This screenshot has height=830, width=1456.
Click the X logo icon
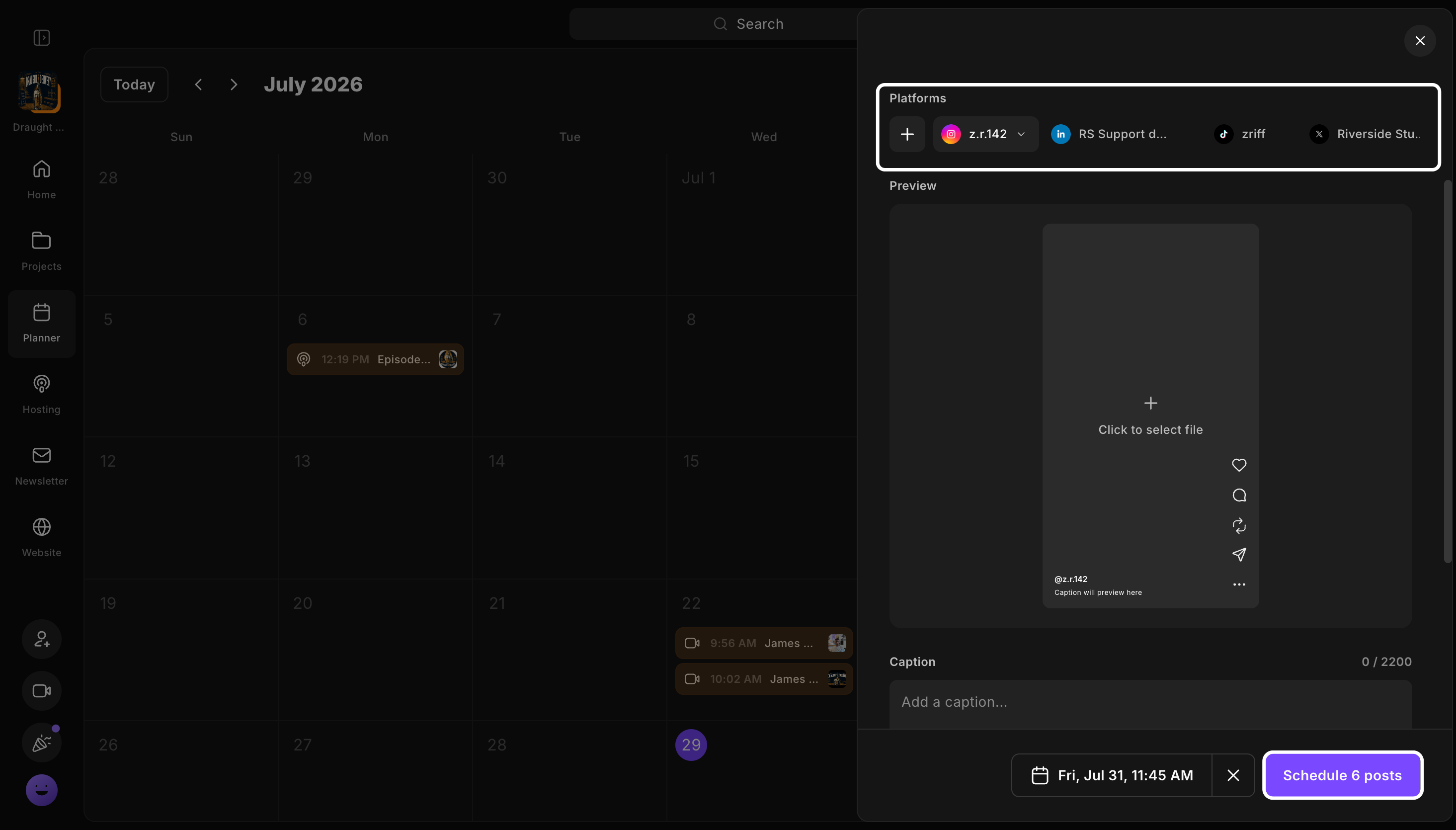tap(1319, 134)
